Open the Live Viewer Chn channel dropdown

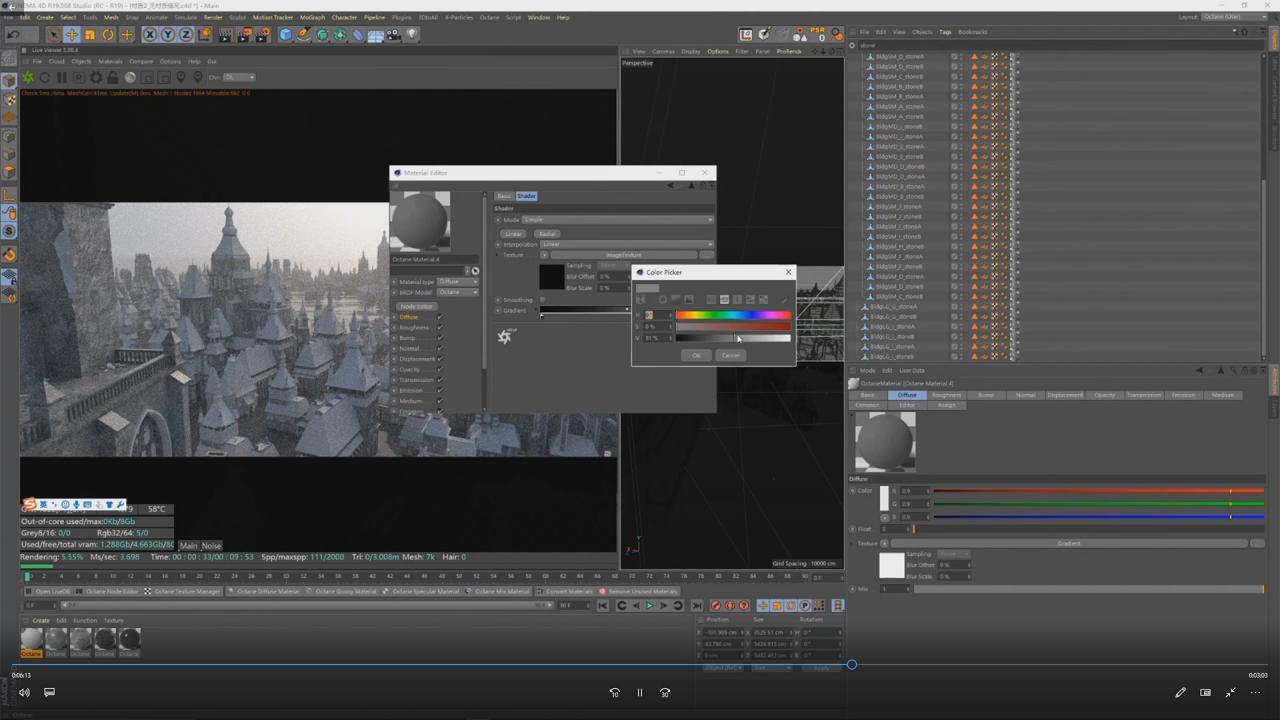(239, 77)
